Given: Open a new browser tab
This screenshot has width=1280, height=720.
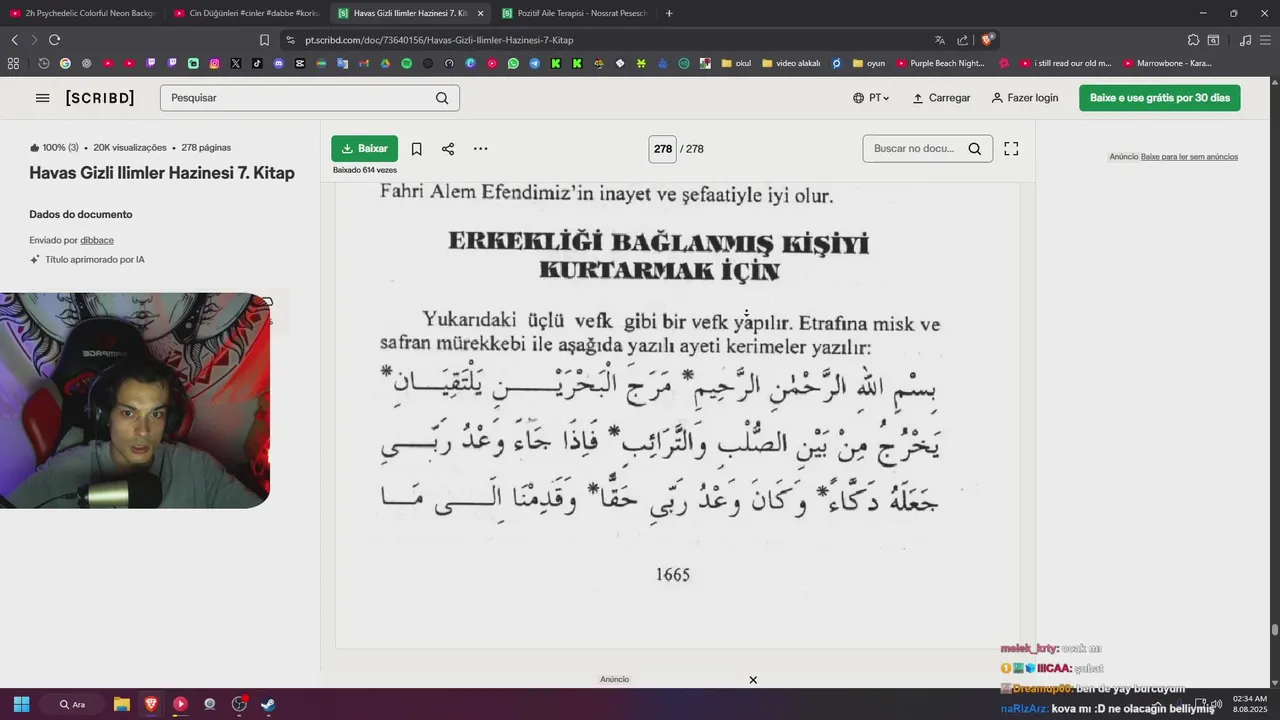Looking at the screenshot, I should click(x=669, y=13).
